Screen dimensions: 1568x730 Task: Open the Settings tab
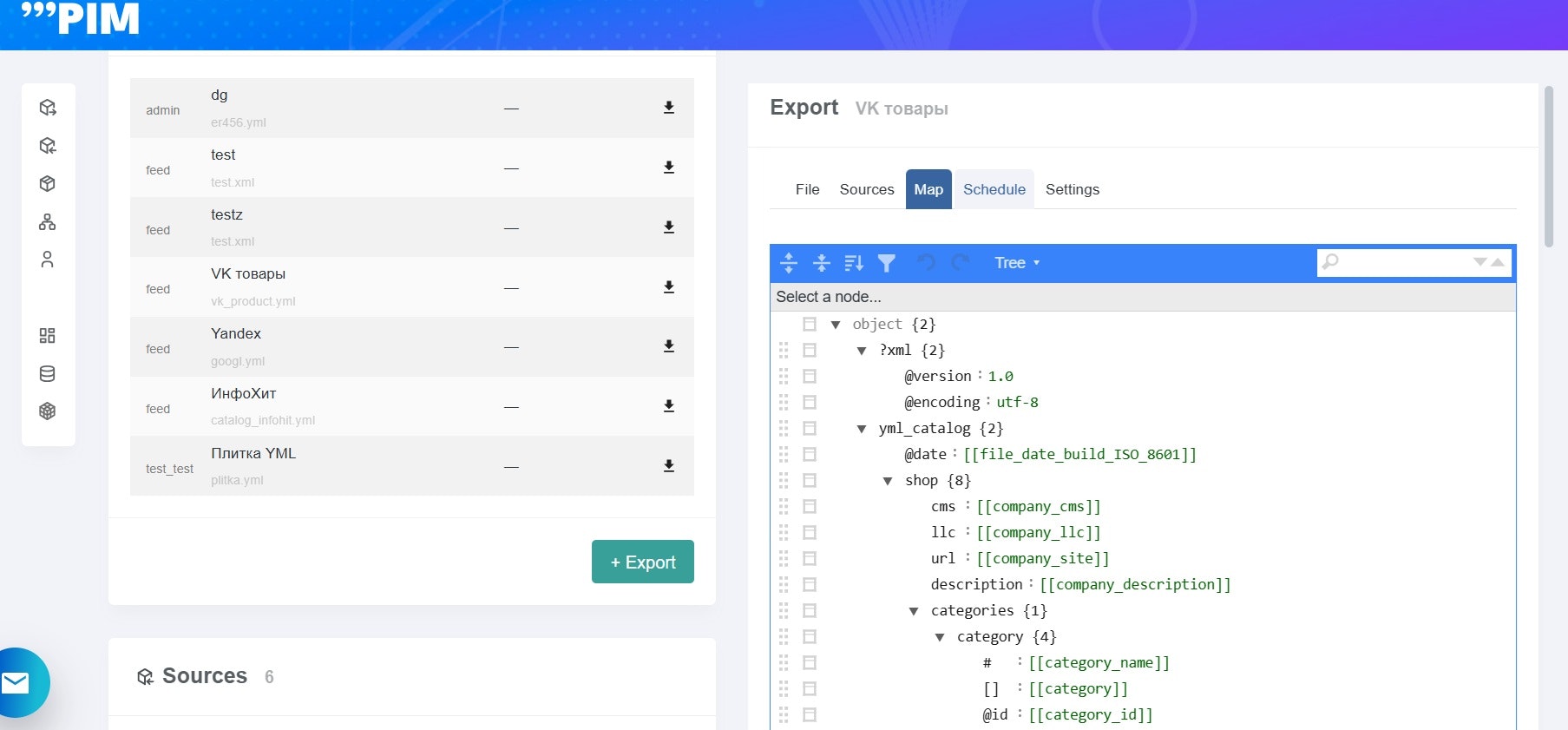tap(1072, 189)
